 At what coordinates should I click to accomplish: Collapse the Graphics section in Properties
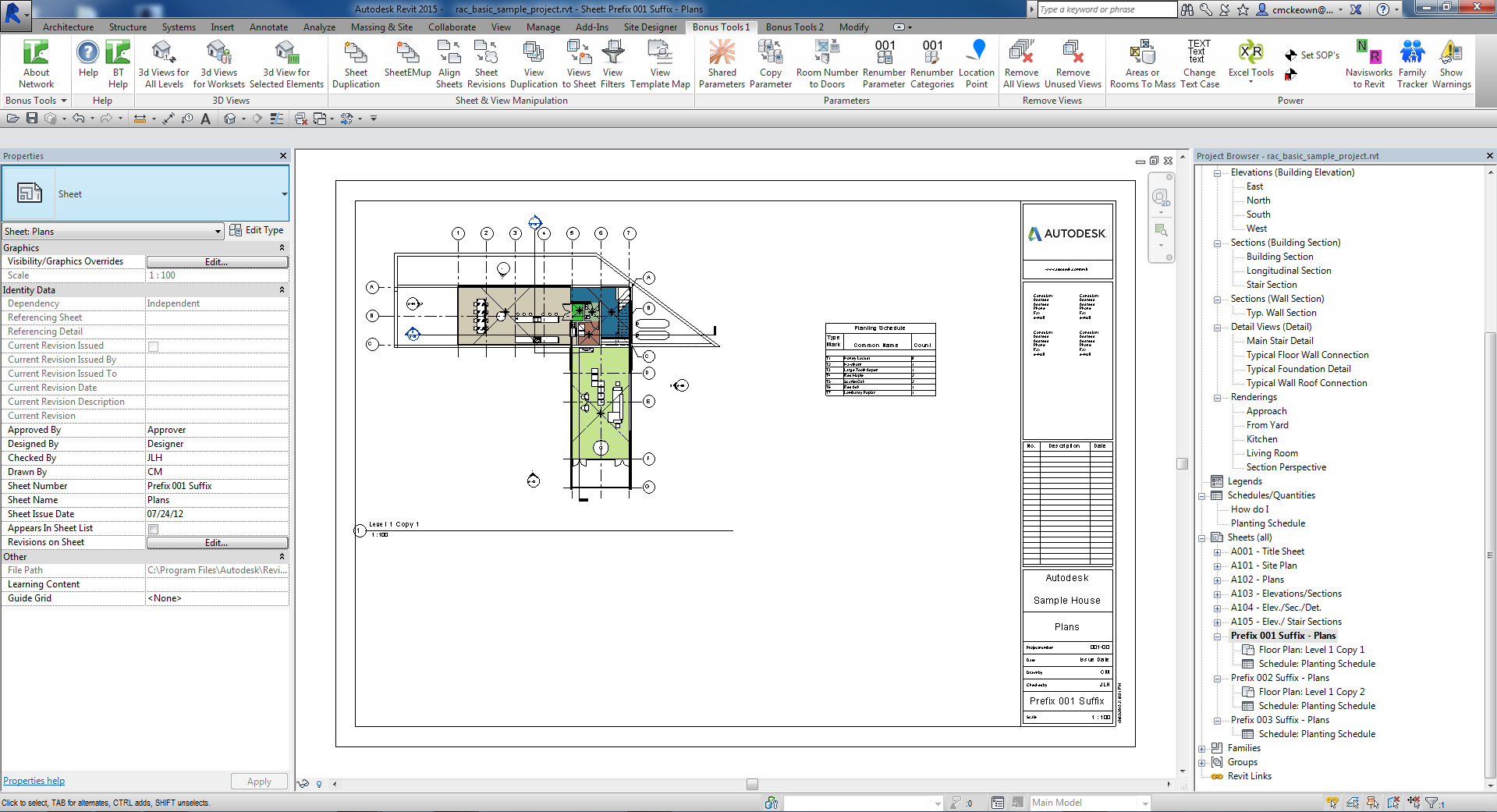(282, 247)
